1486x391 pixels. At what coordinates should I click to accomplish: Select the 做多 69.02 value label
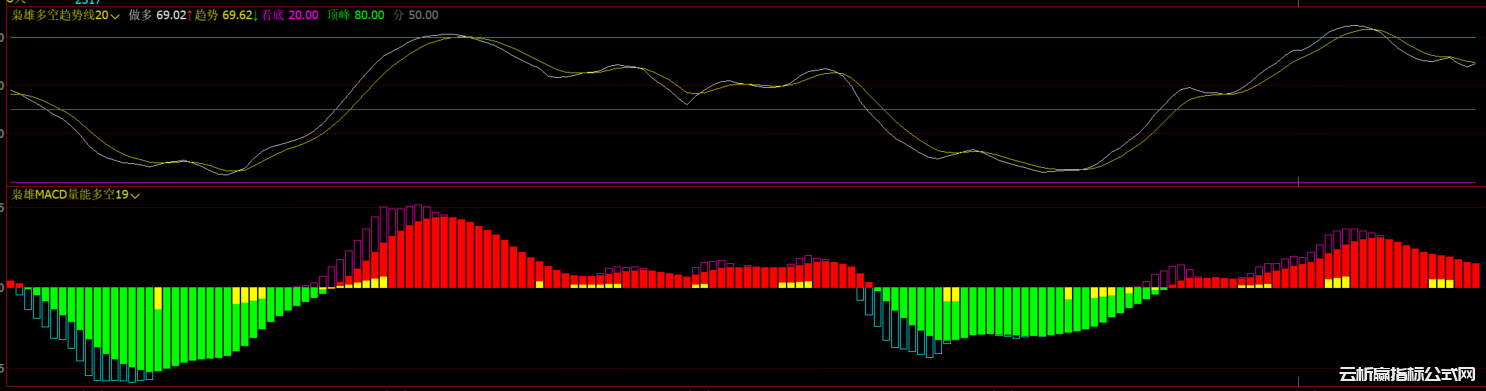click(158, 16)
